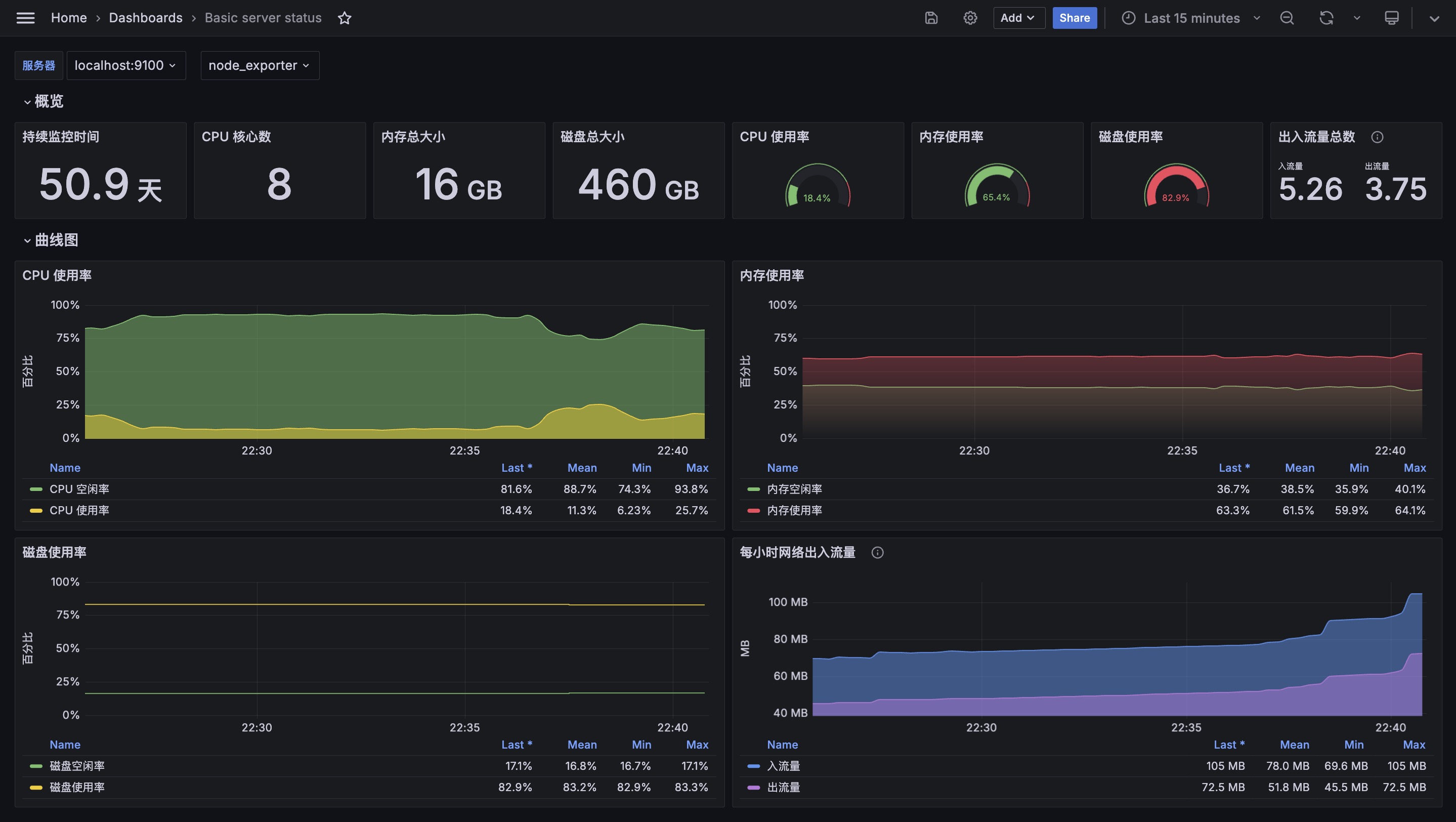Click info icon on 出入流量总数 panel
Image resolution: width=1456 pixels, height=822 pixels.
1377,137
